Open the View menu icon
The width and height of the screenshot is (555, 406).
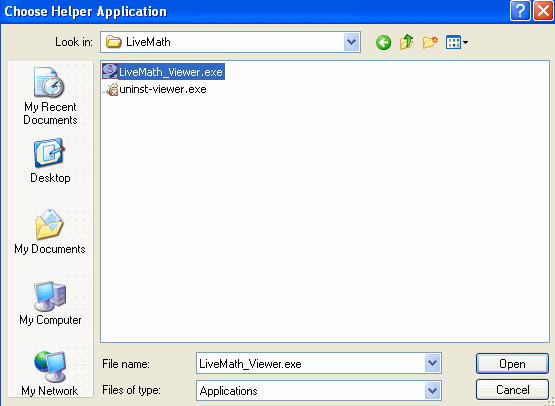tap(457, 42)
